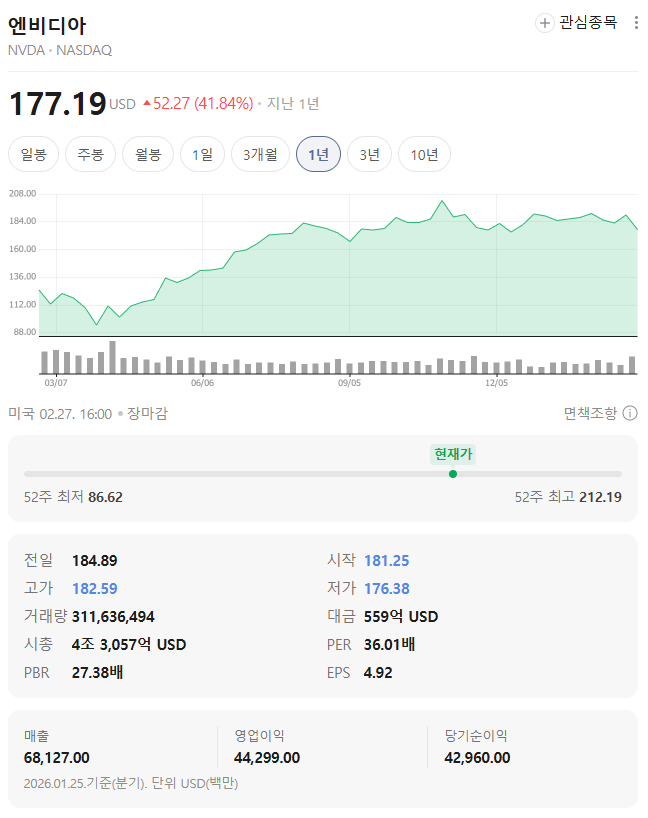Click the 저가 value 176.38
This screenshot has width=648, height=818.
(x=387, y=589)
